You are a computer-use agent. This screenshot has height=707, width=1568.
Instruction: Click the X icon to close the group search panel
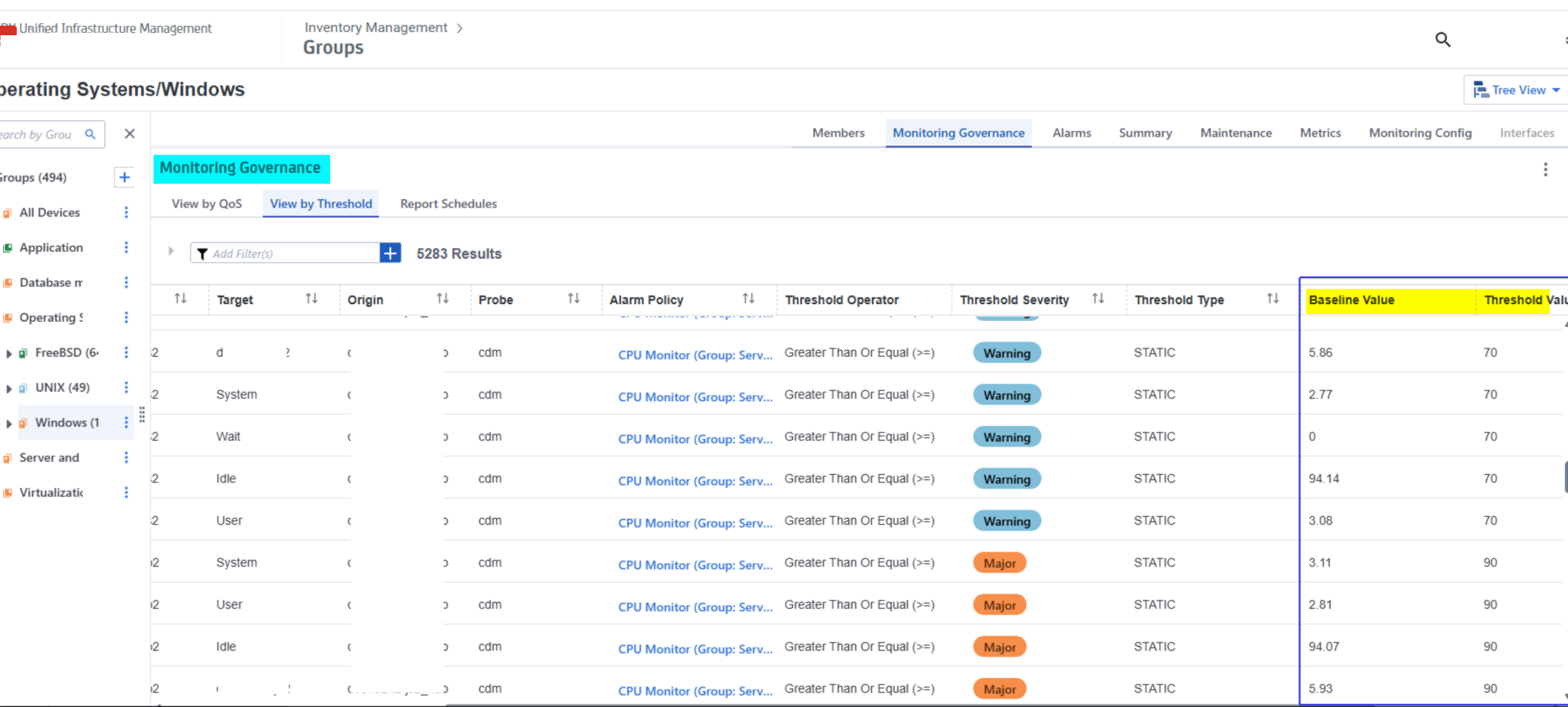click(x=129, y=133)
